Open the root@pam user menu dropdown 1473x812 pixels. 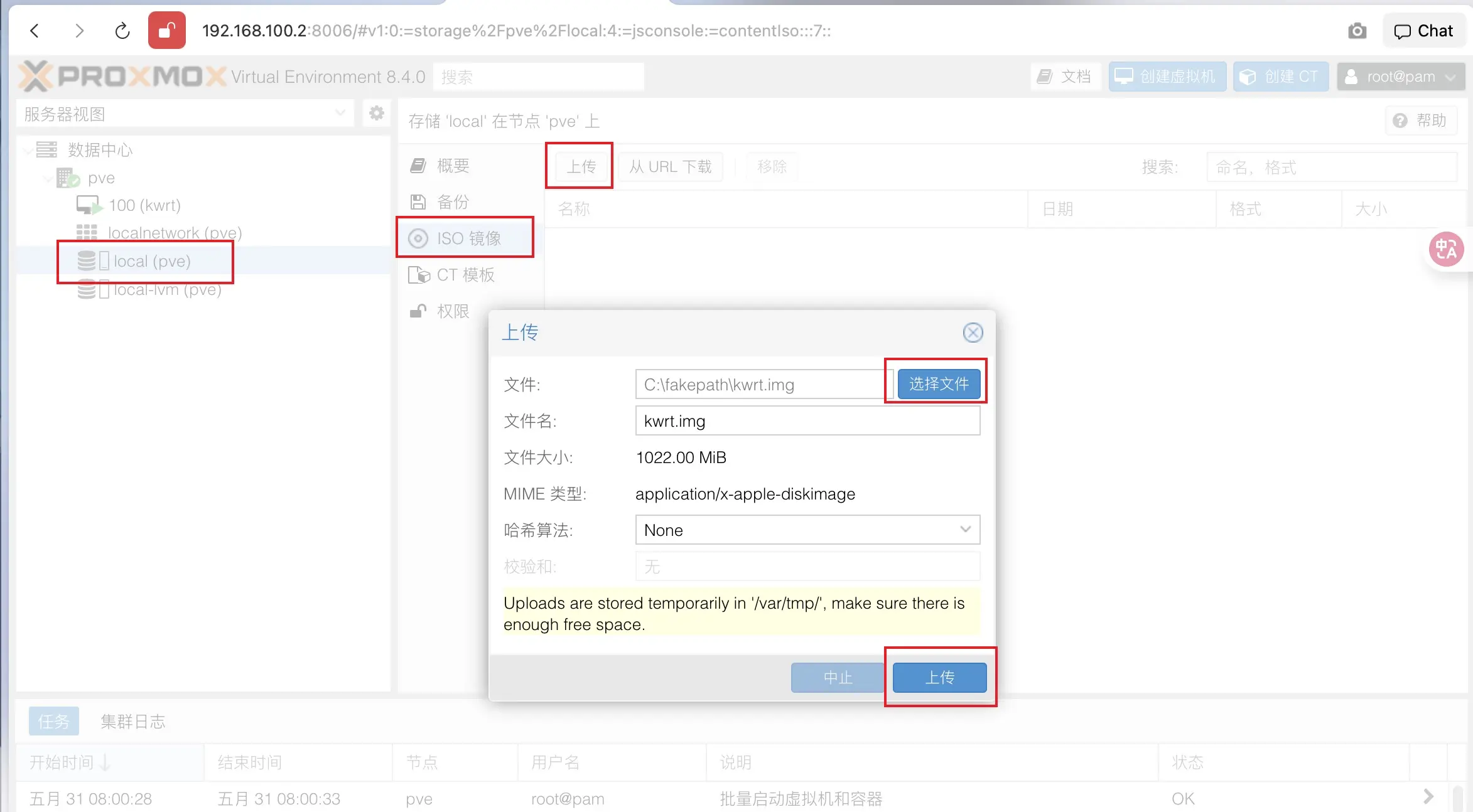(x=1400, y=77)
